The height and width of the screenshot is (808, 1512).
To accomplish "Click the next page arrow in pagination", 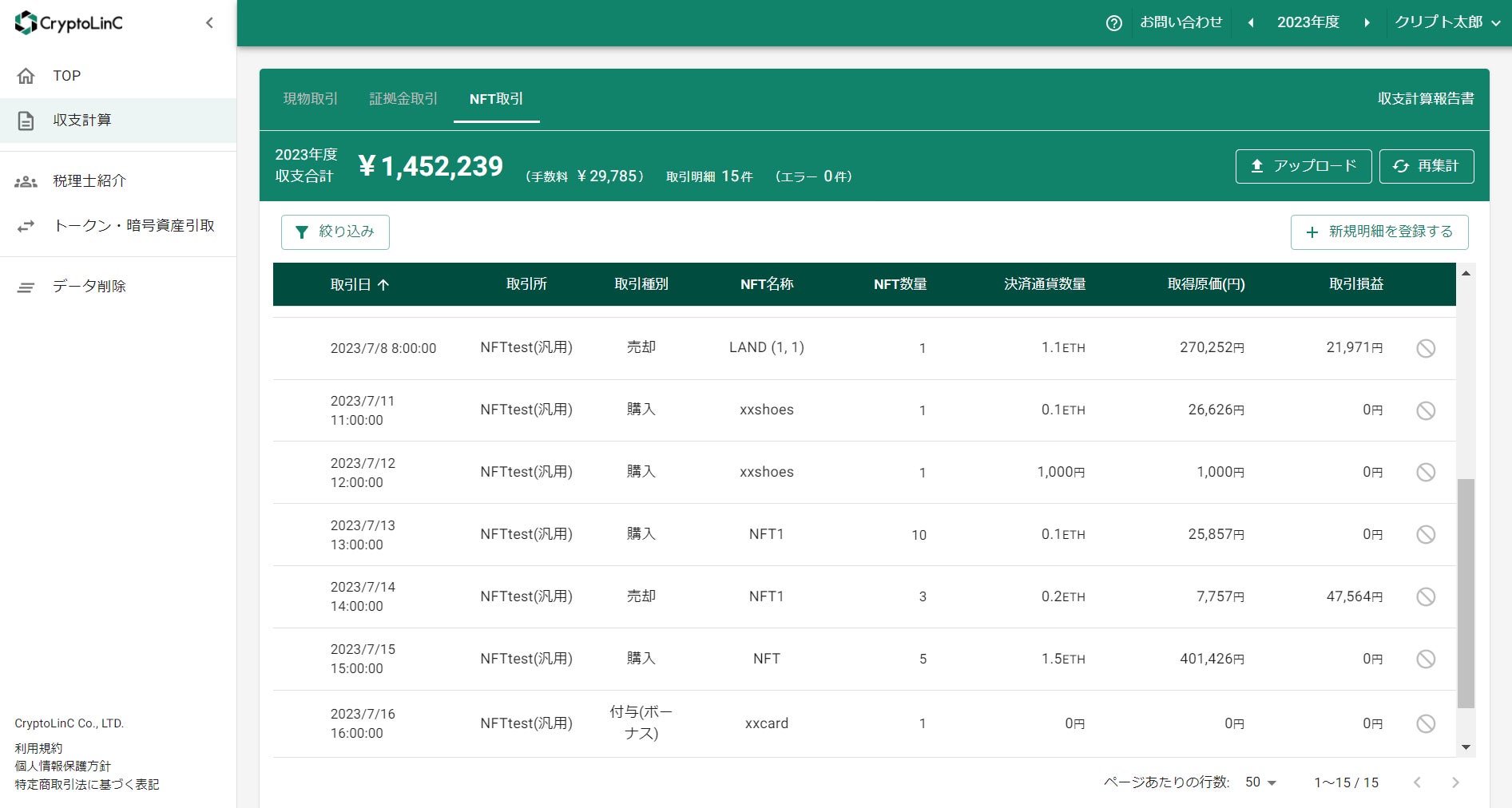I will tap(1454, 782).
